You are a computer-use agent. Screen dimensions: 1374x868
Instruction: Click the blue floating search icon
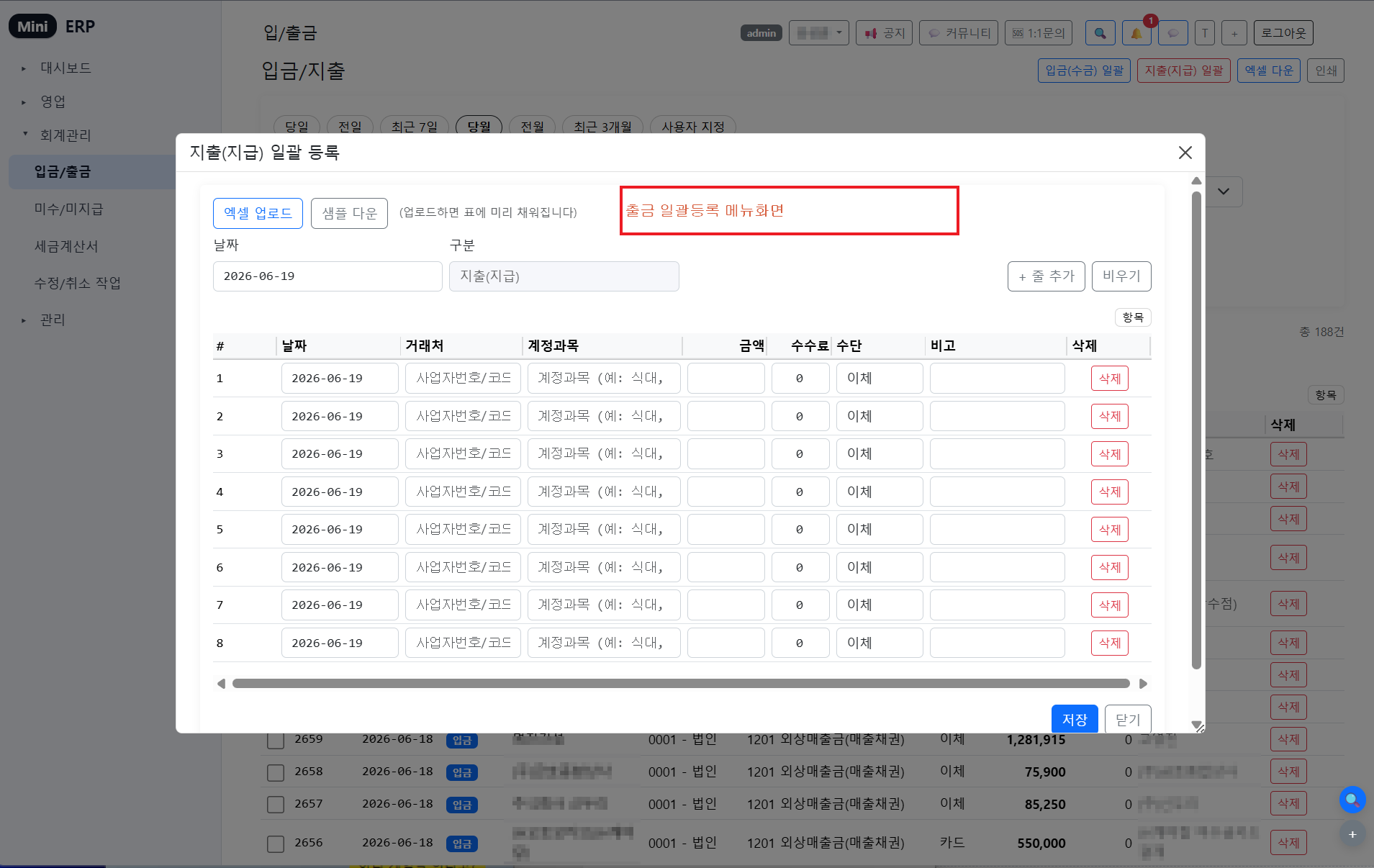1352,800
